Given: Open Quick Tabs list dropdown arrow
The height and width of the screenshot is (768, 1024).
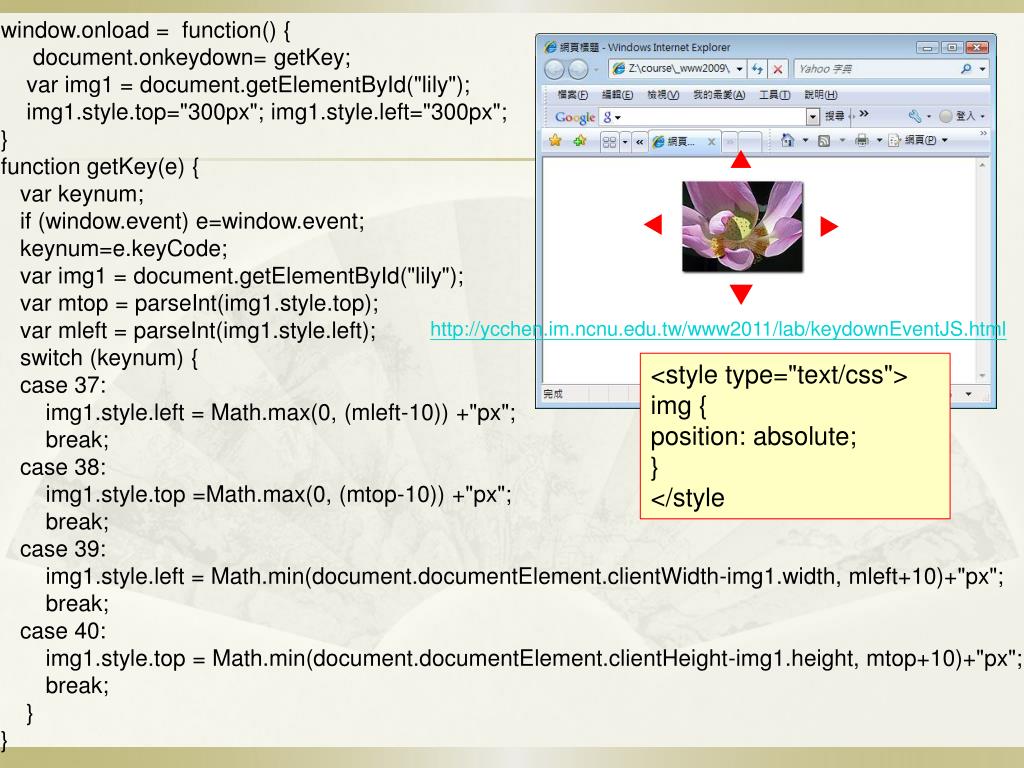Looking at the screenshot, I should (625, 142).
